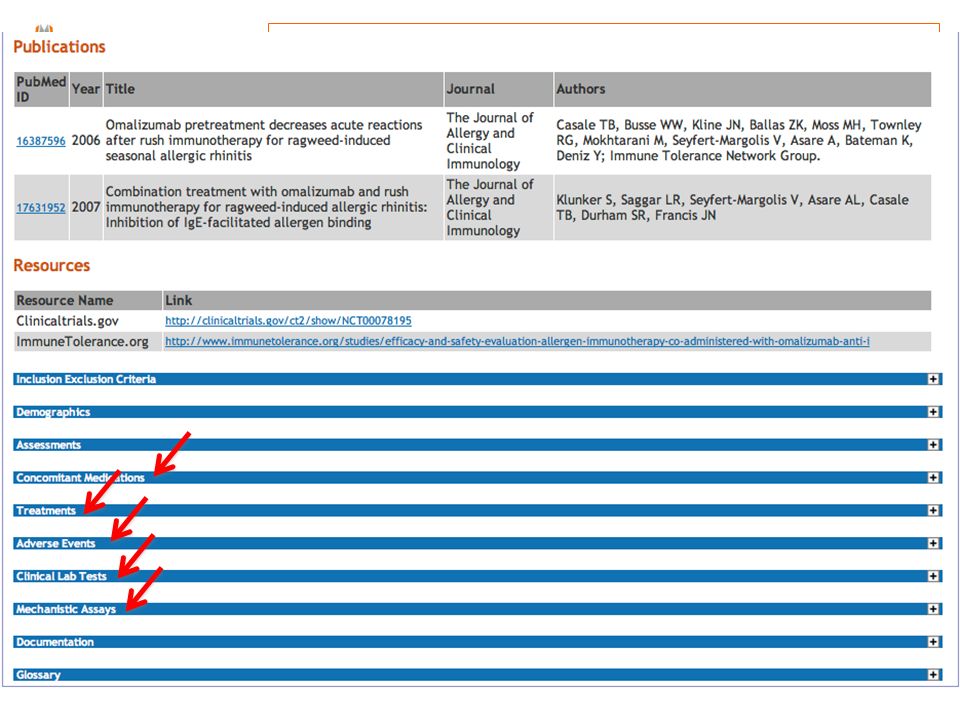Click the Glossary bar title
The width and height of the screenshot is (960, 720).
[38, 675]
